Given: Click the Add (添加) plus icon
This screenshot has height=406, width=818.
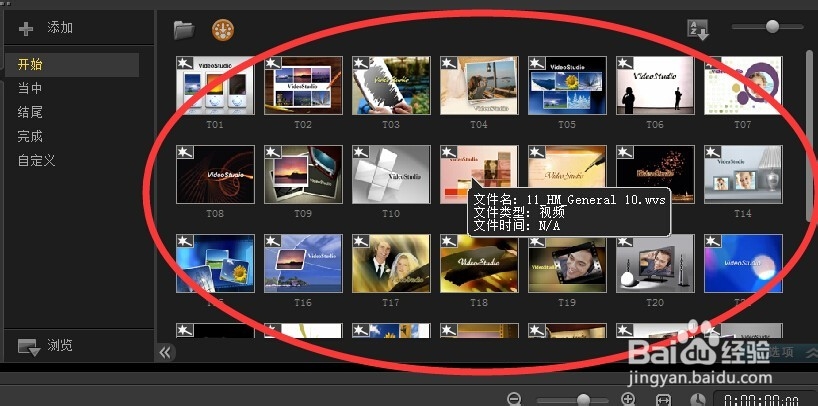Looking at the screenshot, I should click(x=26, y=28).
